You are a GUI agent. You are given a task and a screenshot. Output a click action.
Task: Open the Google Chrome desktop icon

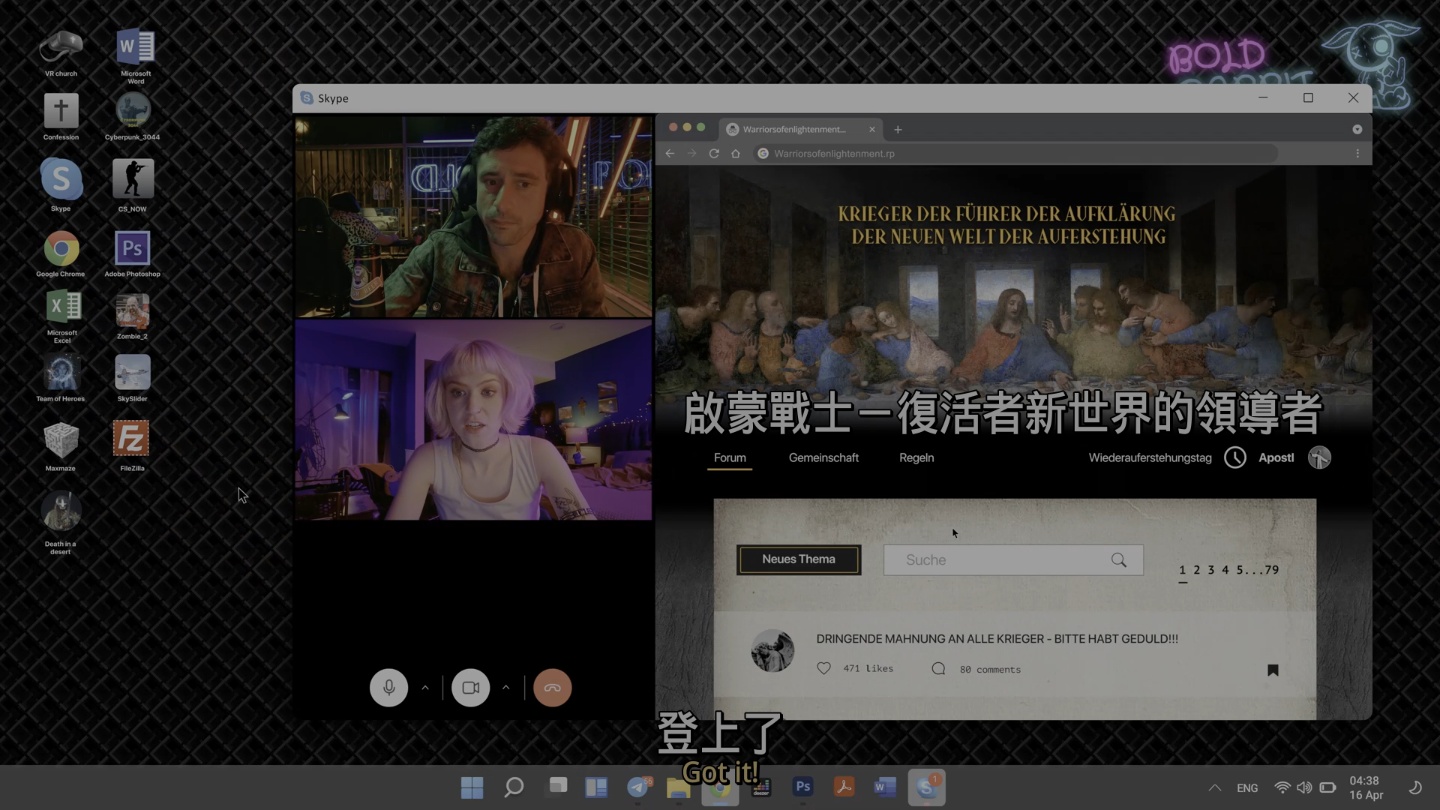tap(61, 254)
